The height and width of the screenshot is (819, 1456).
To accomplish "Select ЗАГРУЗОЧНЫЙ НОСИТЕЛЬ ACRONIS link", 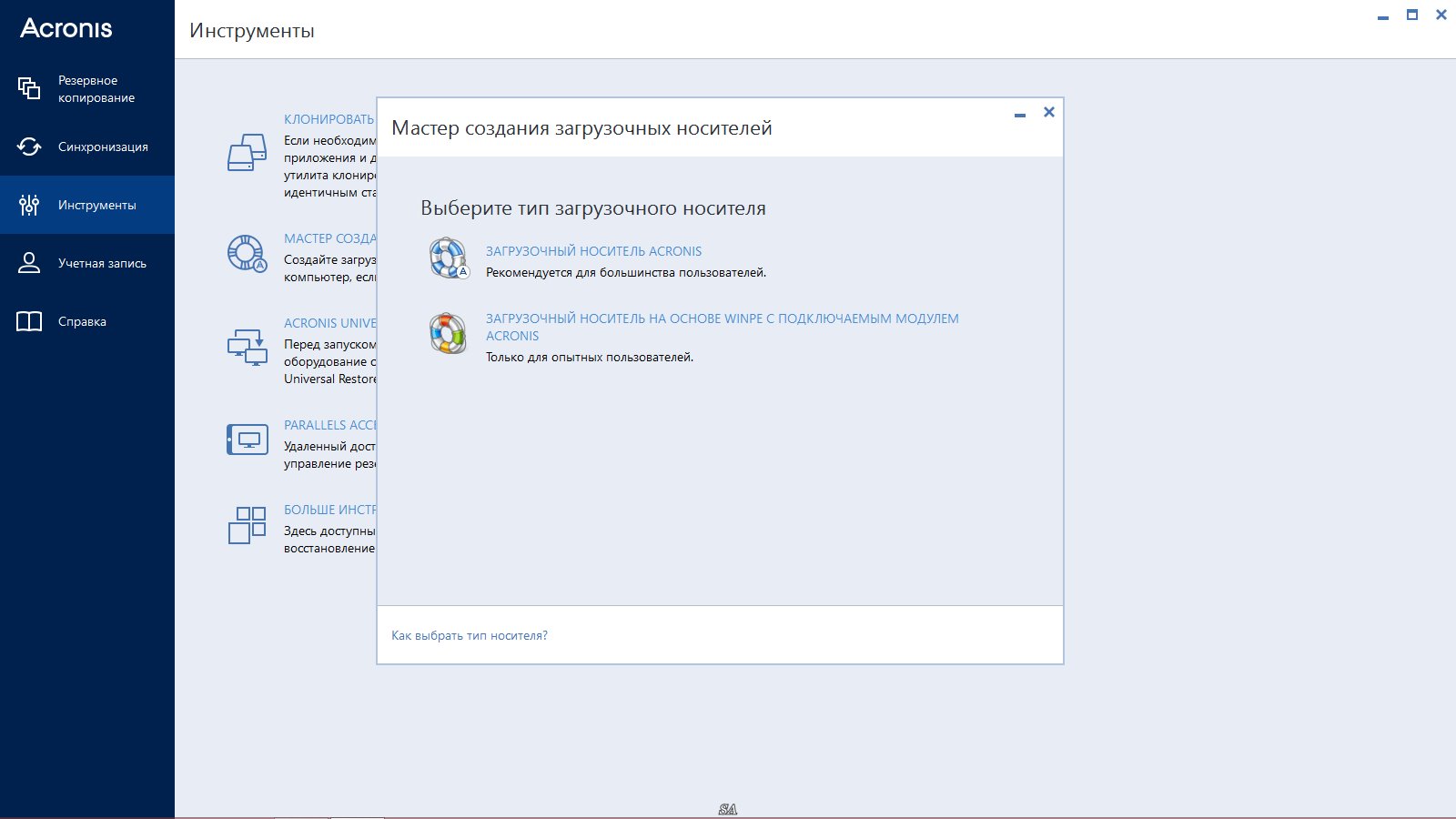I will pos(593,251).
